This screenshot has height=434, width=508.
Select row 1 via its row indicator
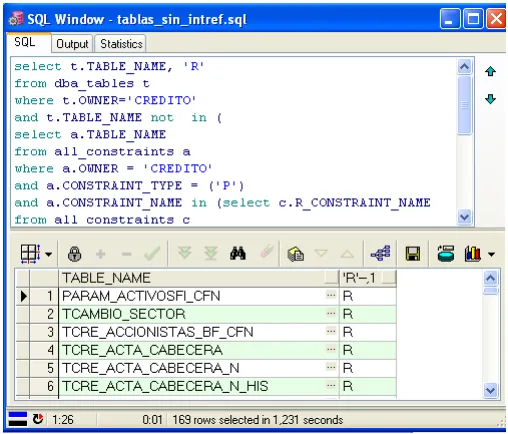(23, 296)
